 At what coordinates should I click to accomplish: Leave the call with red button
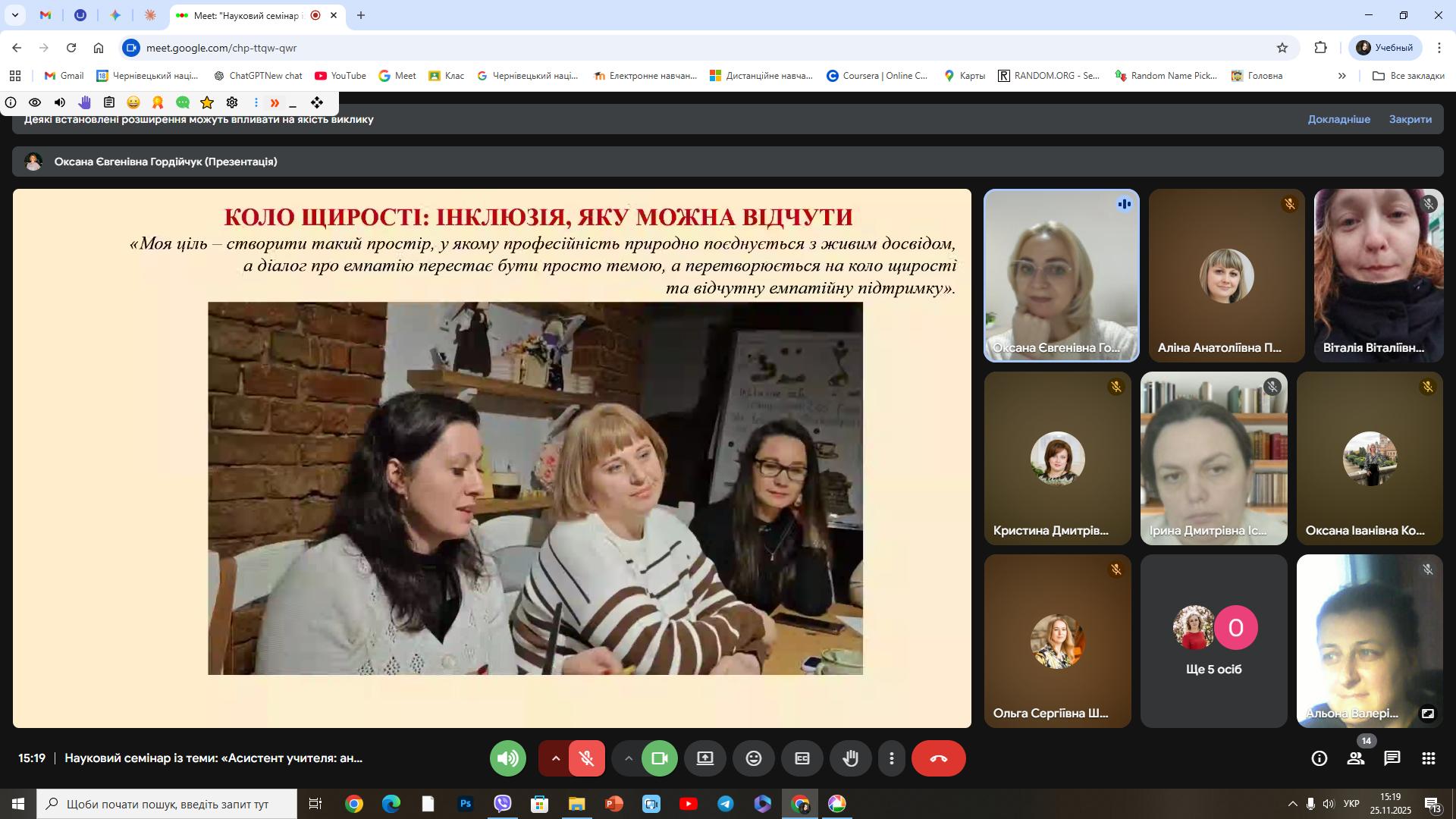(938, 758)
